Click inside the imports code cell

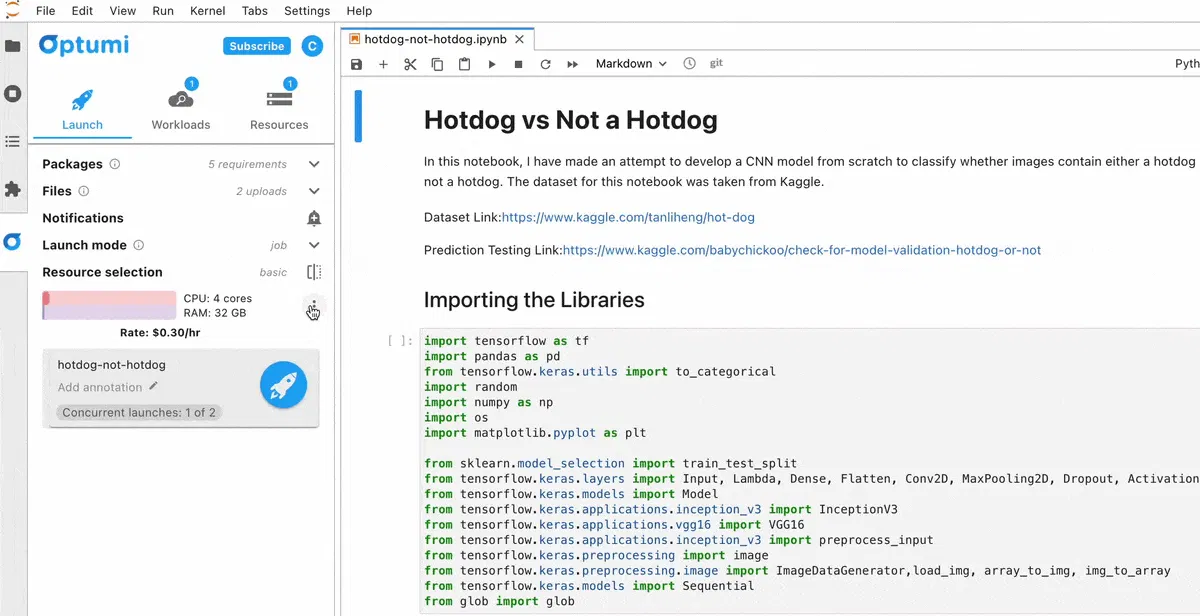[x=810, y=471]
